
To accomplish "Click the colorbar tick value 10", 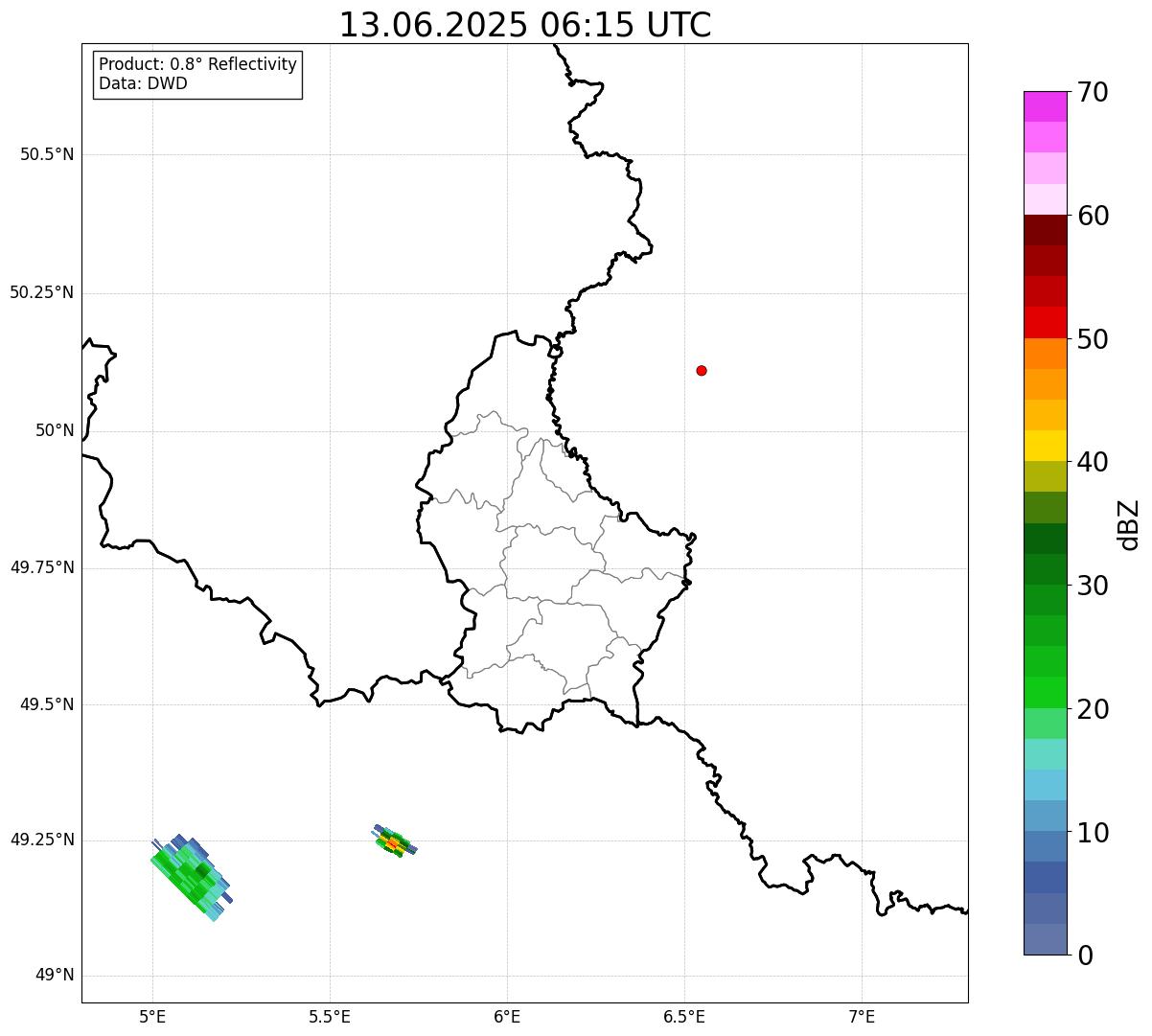I will pyautogui.click(x=1094, y=832).
